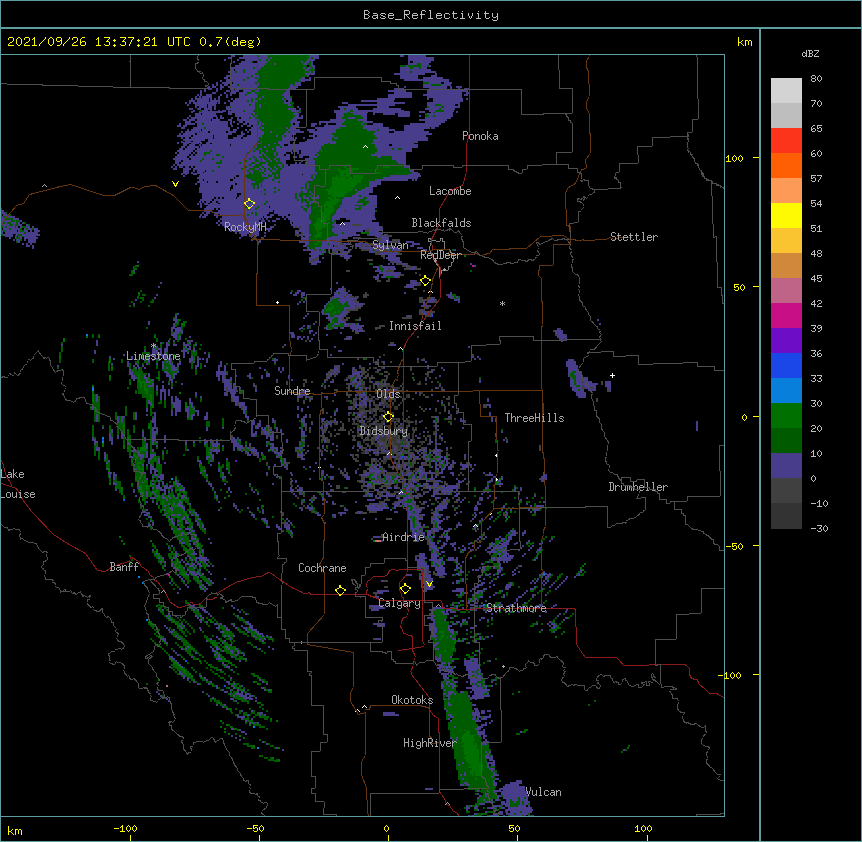Click the Blackfalds label
The height and width of the screenshot is (842, 862).
441,223
